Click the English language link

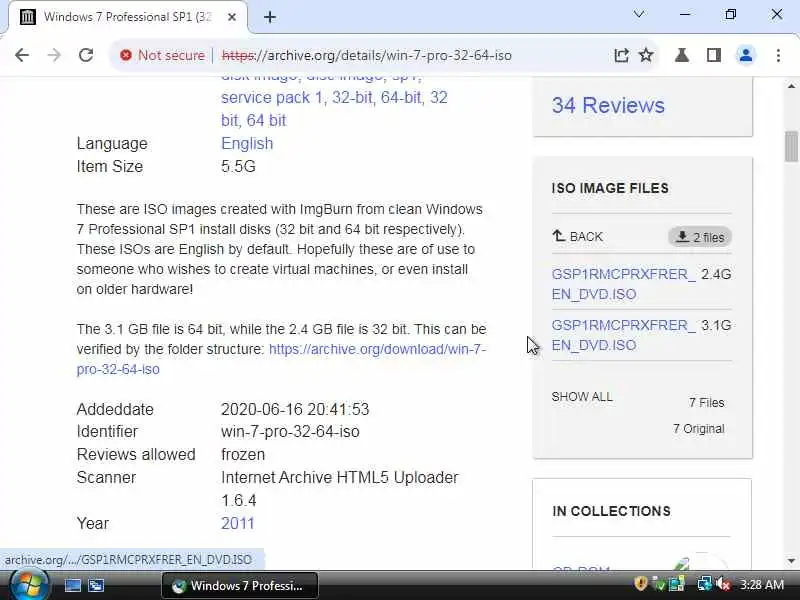click(247, 143)
